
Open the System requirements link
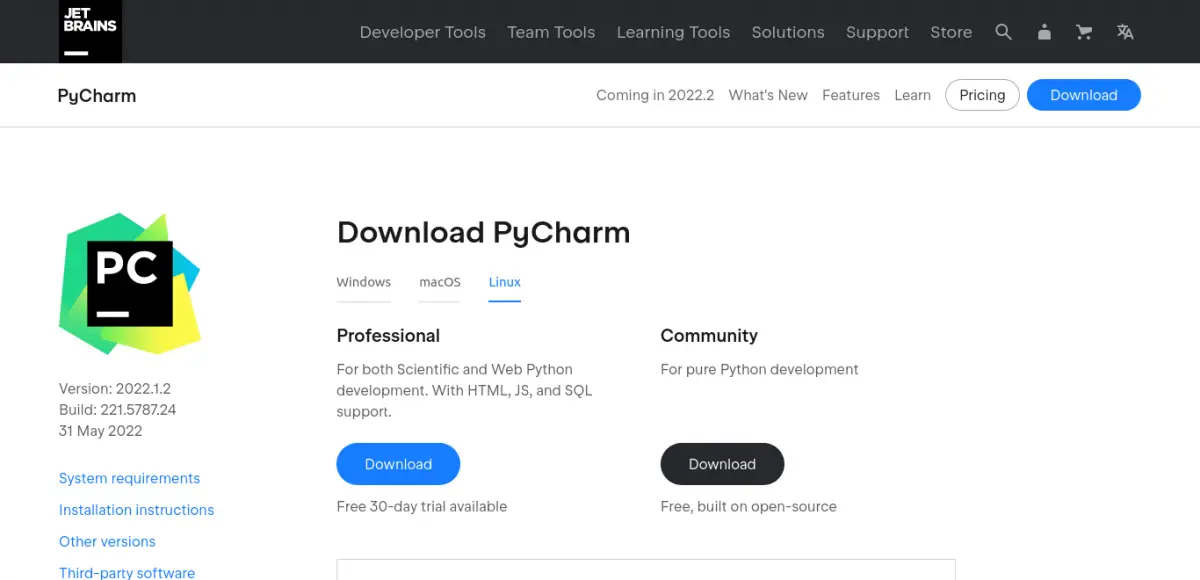point(129,478)
